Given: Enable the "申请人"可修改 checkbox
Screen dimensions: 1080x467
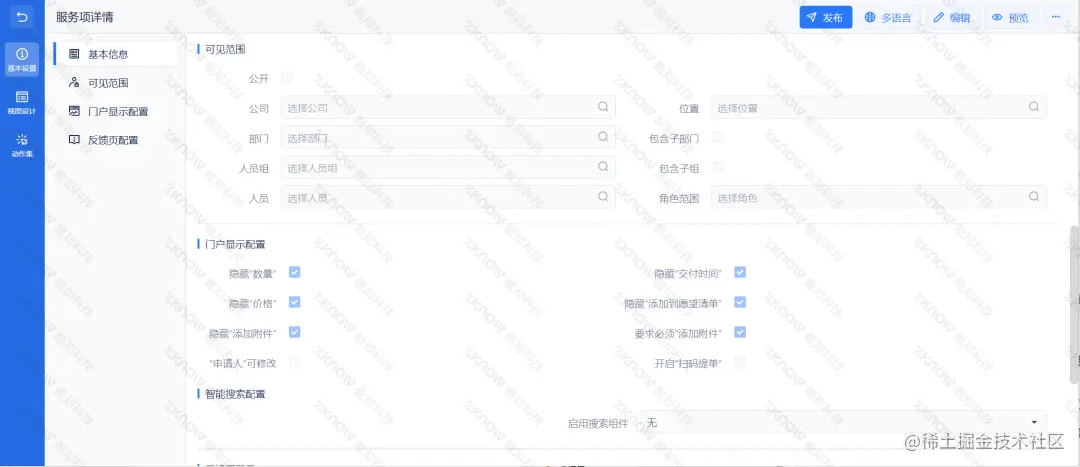Looking at the screenshot, I should [x=294, y=362].
